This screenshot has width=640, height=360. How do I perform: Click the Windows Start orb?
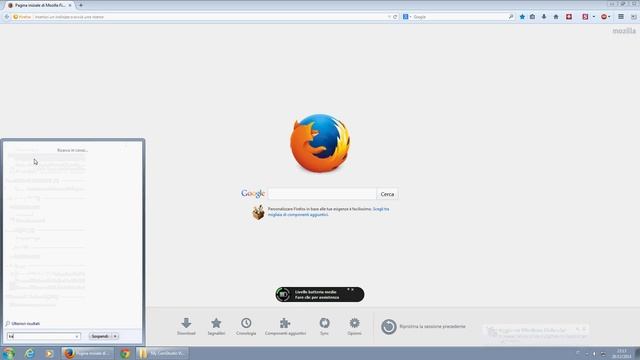click(x=9, y=353)
